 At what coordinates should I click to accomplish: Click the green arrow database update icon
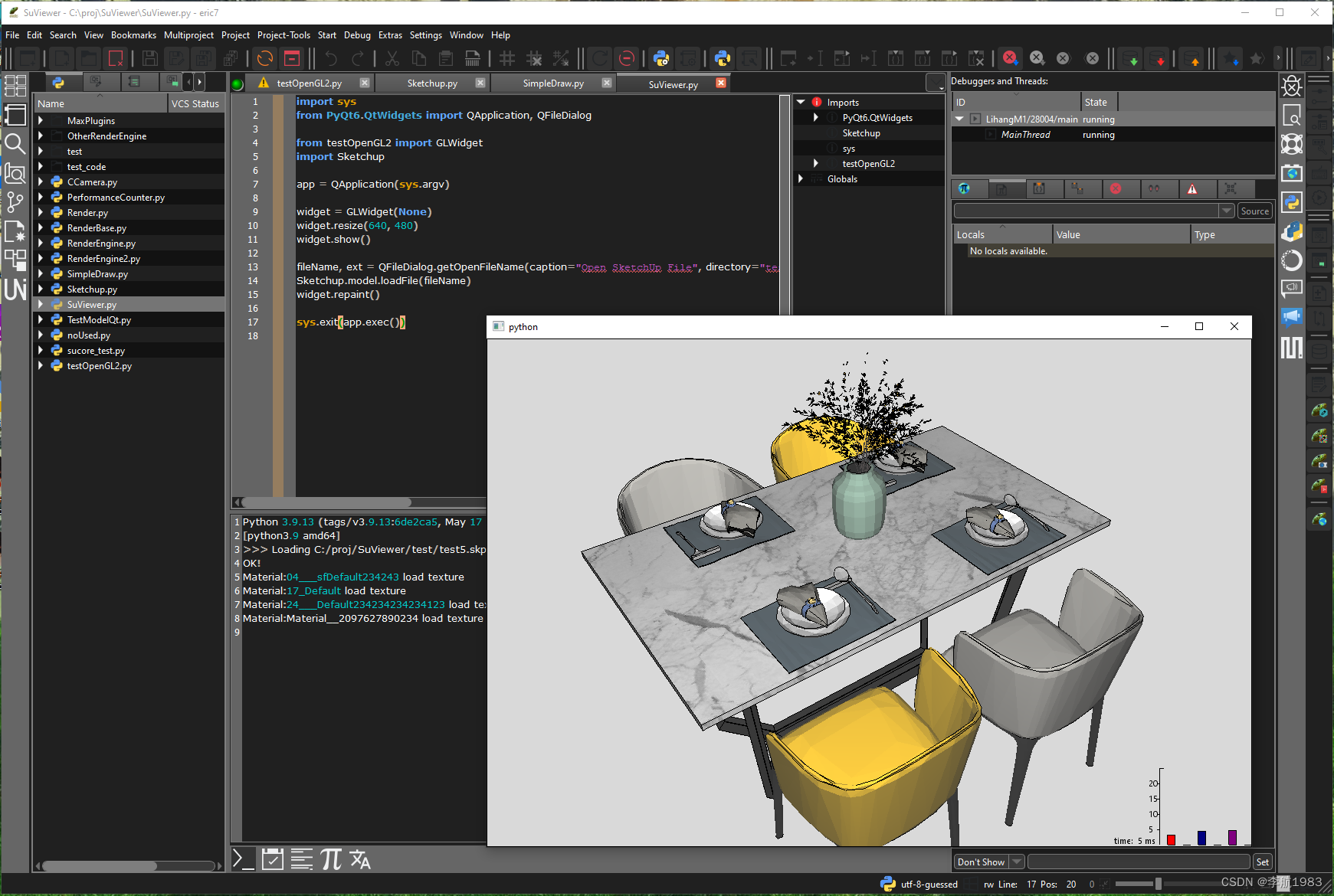[1130, 58]
